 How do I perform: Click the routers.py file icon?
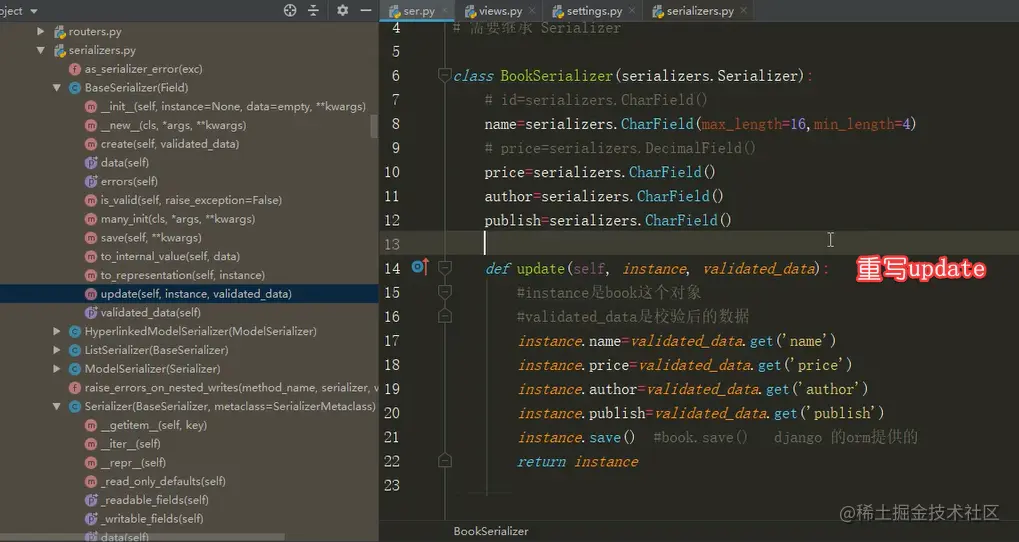click(60, 31)
